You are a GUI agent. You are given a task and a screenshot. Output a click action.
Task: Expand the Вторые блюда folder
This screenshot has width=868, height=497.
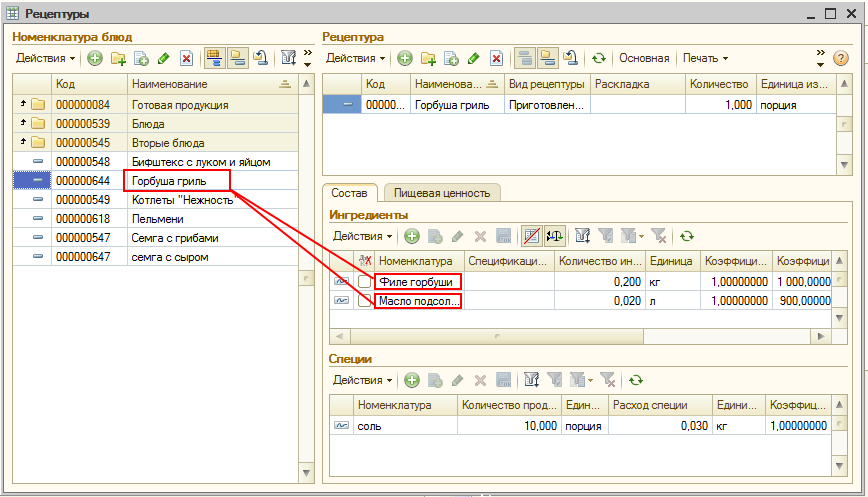pos(23,143)
